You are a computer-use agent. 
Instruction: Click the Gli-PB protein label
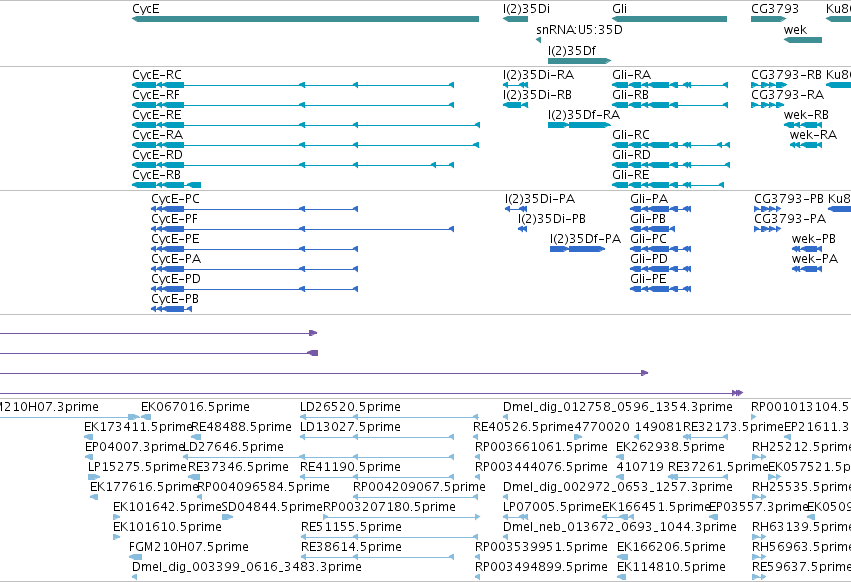coord(648,219)
